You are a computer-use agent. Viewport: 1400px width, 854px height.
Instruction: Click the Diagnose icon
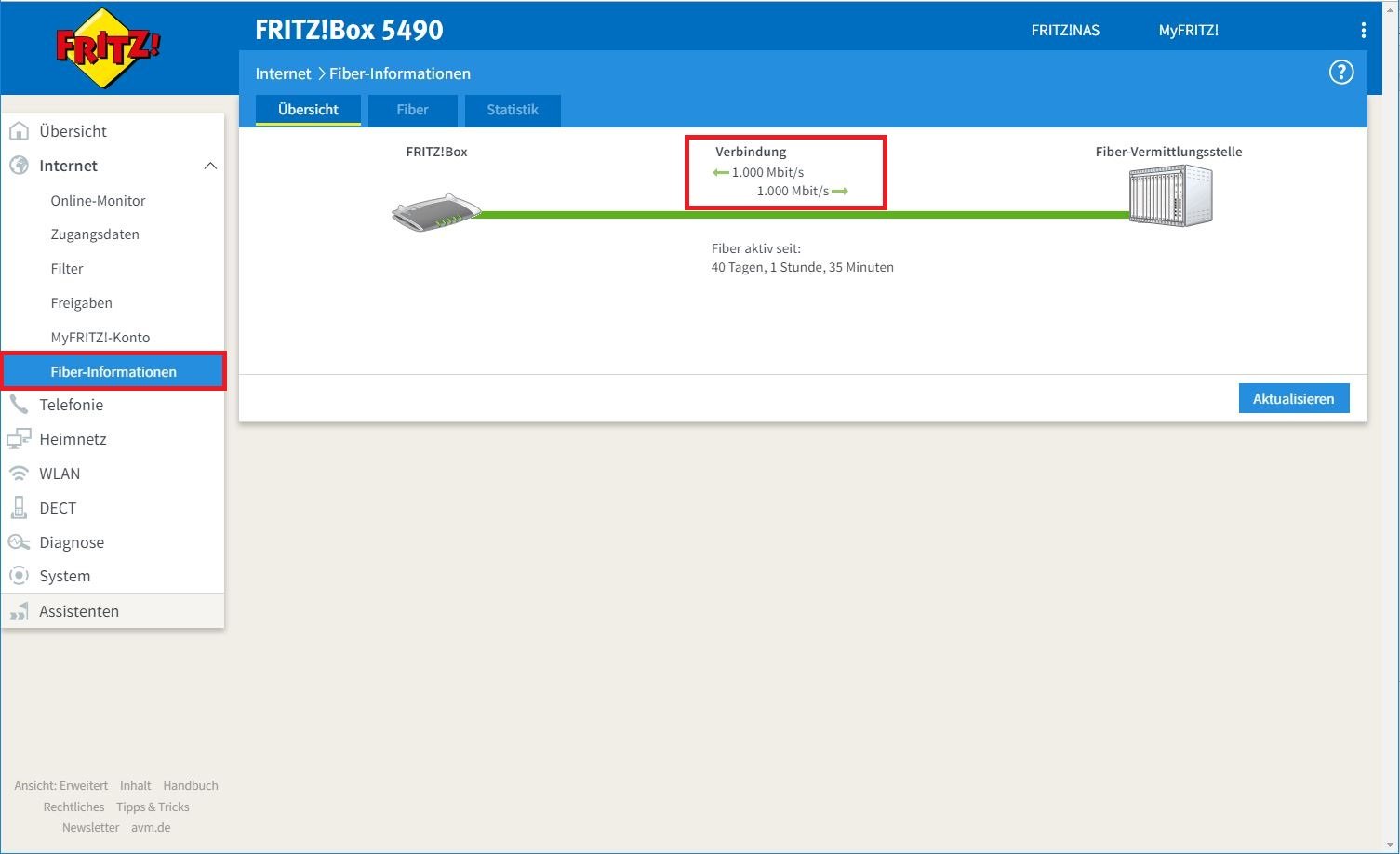pyautogui.click(x=19, y=542)
